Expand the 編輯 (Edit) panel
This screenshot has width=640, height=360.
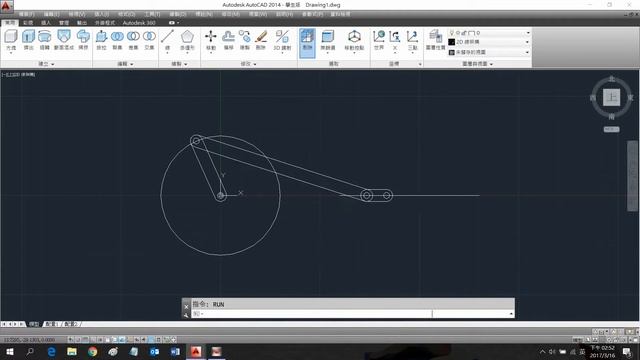[x=125, y=64]
